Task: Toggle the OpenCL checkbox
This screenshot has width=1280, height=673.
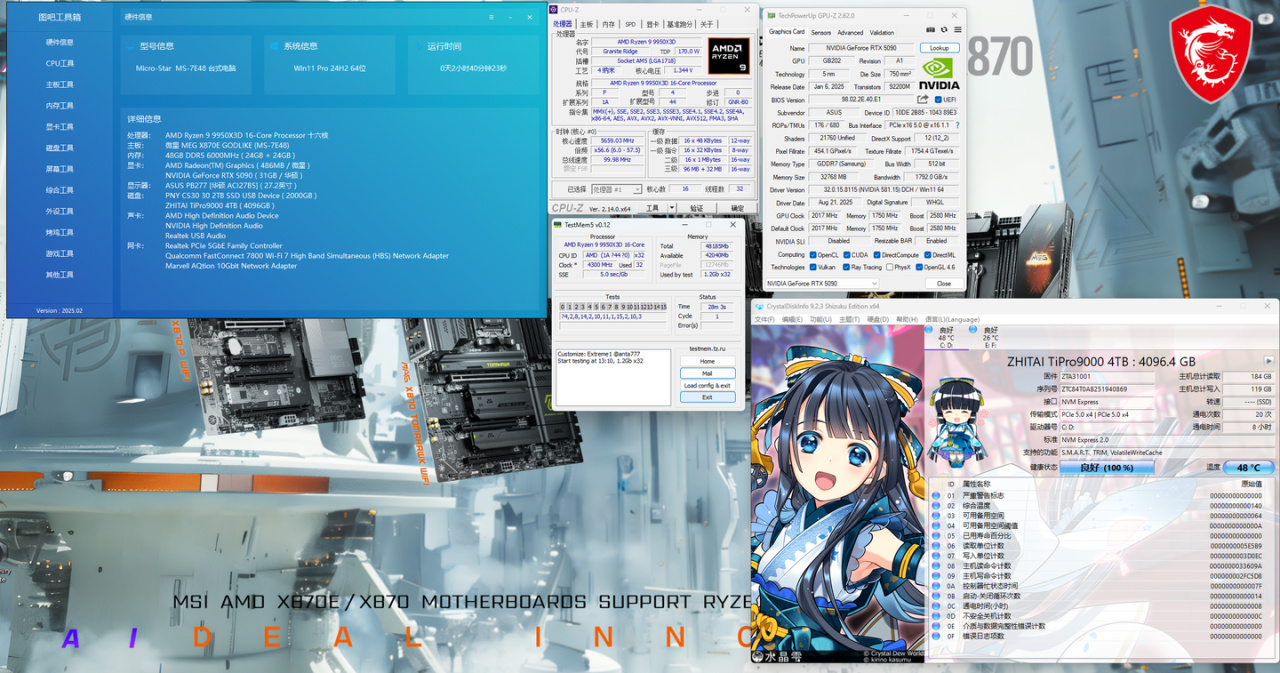Action: coord(813,255)
